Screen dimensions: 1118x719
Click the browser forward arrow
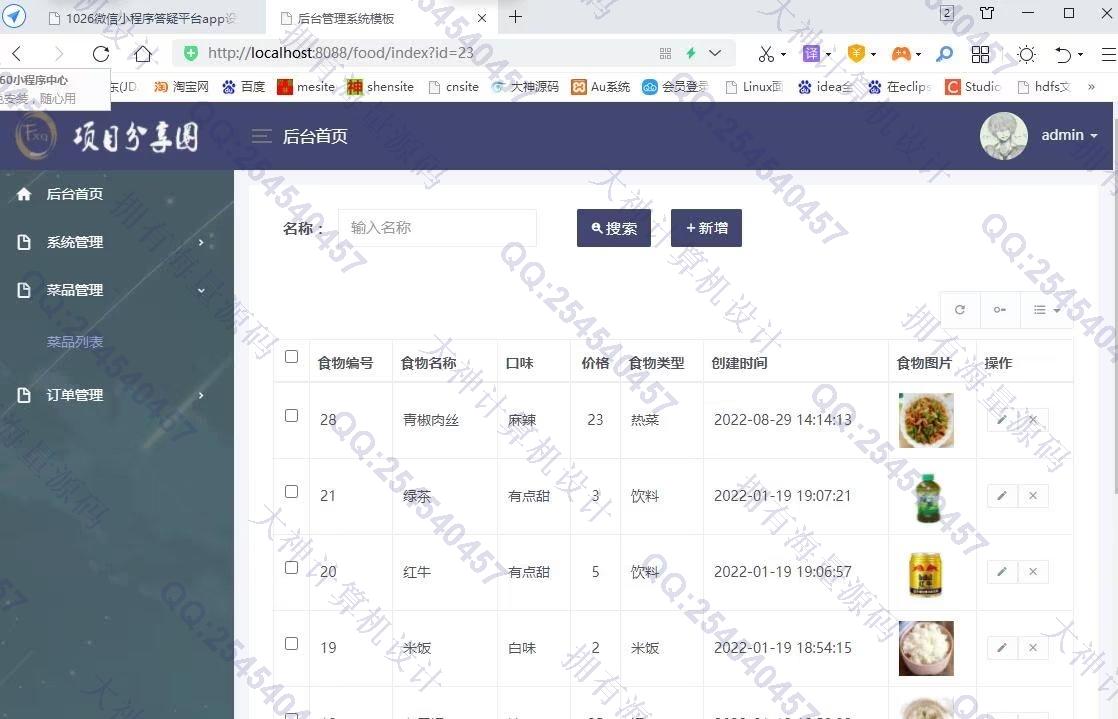tap(58, 53)
